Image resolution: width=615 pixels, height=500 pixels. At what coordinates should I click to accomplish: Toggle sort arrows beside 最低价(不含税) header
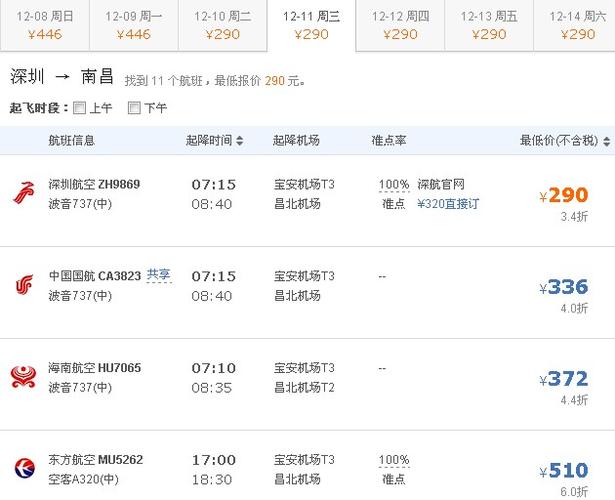[x=606, y=141]
